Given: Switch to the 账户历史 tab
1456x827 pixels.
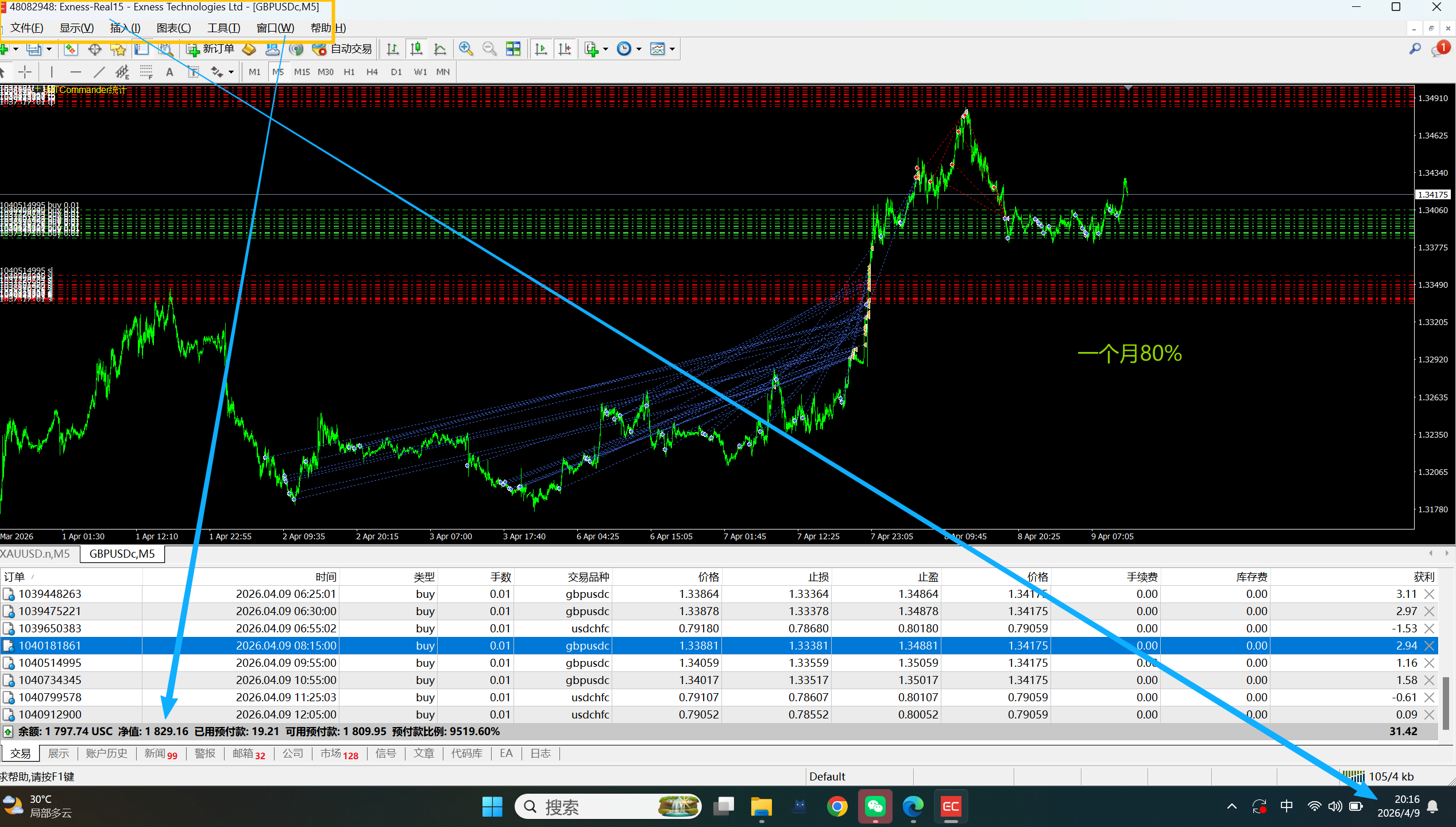Looking at the screenshot, I should click(107, 753).
